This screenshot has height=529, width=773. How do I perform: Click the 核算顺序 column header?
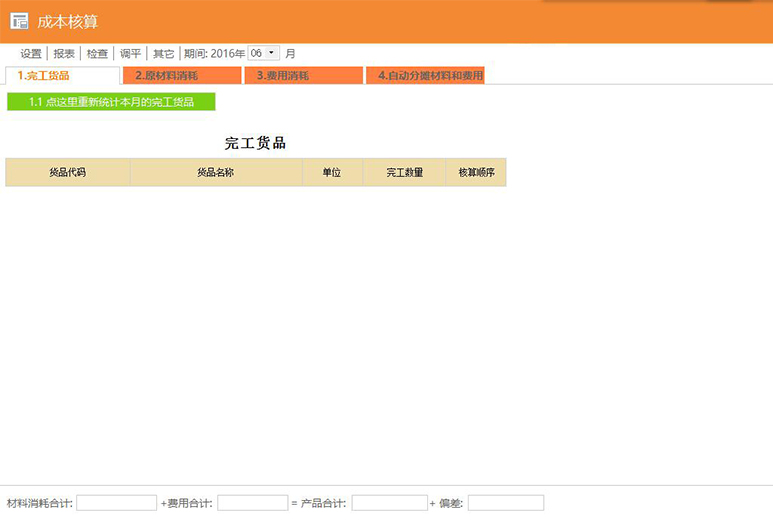[x=476, y=172]
